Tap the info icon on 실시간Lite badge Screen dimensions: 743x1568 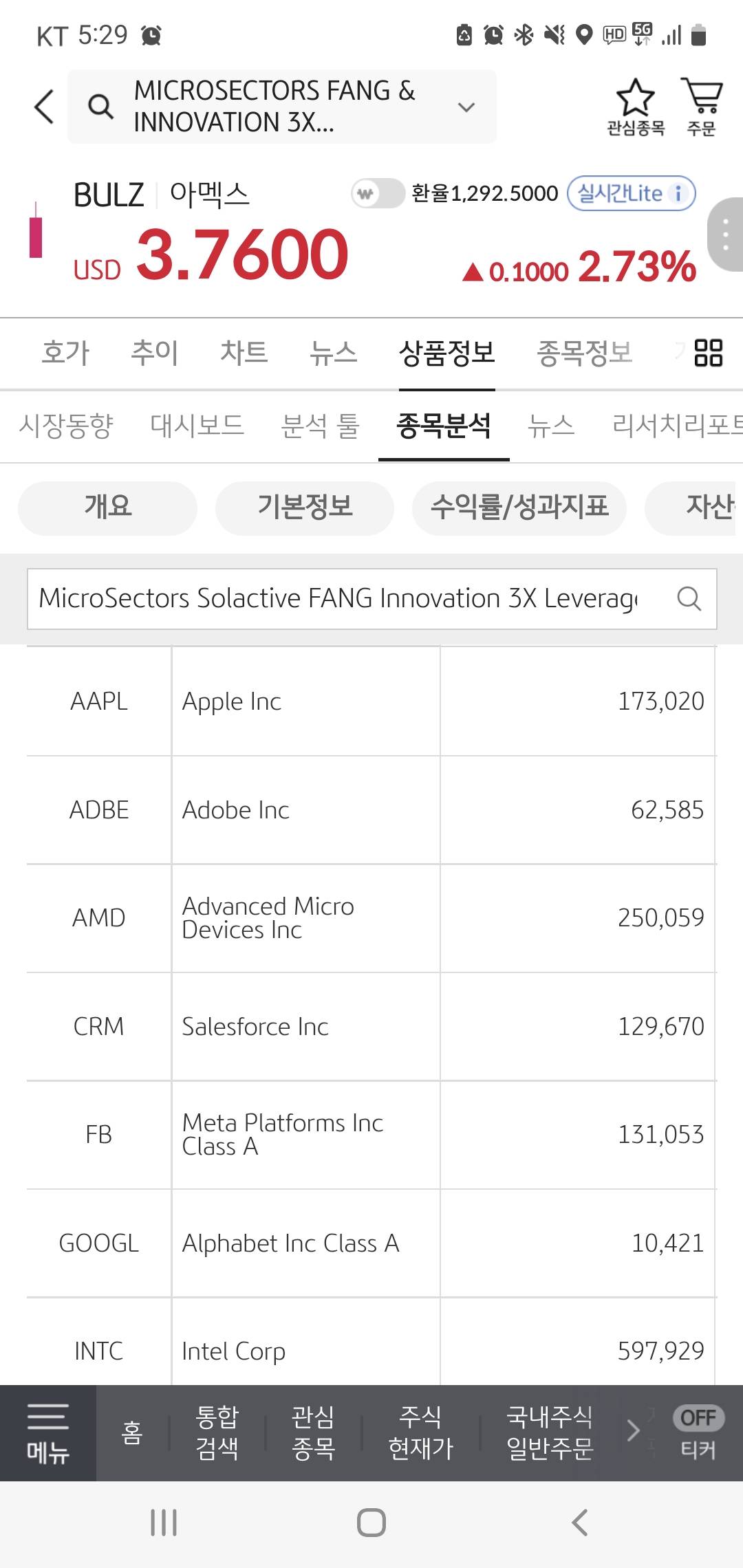click(678, 193)
